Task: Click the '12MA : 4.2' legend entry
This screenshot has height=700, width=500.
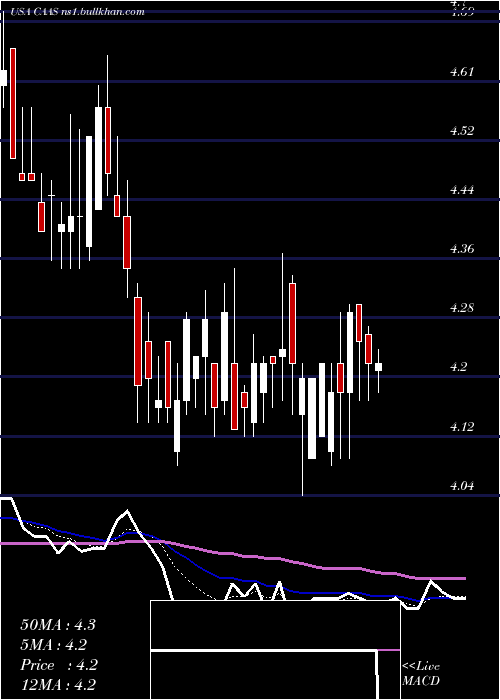Action: [58, 685]
